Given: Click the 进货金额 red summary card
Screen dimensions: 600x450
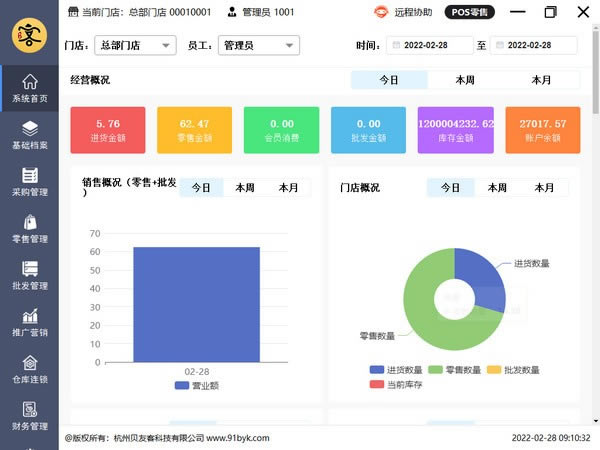Looking at the screenshot, I should [107, 130].
